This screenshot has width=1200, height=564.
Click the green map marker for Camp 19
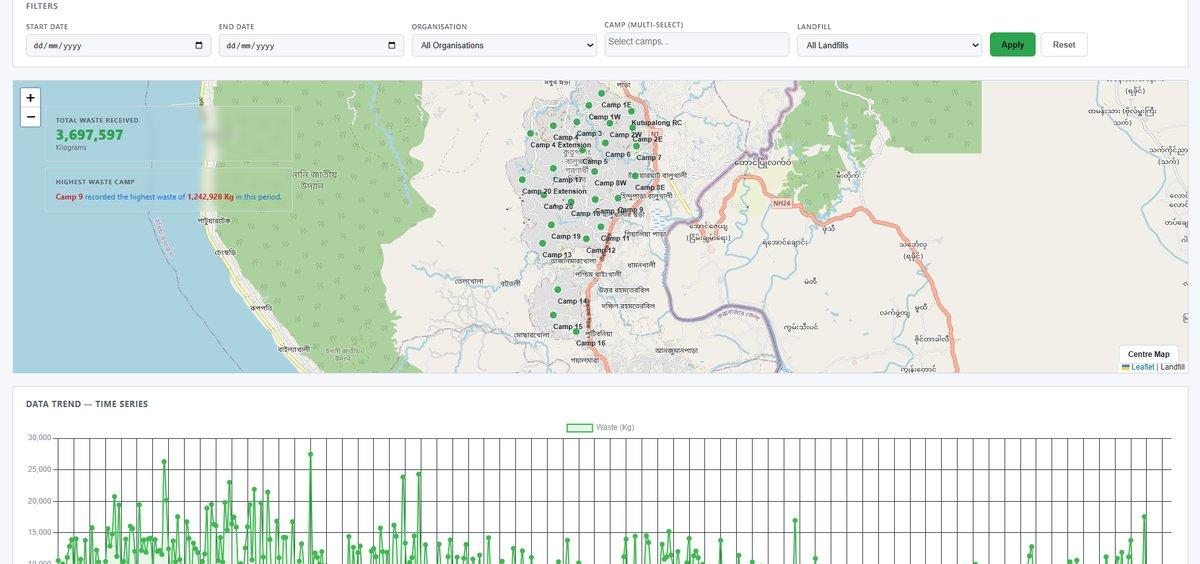(x=551, y=224)
